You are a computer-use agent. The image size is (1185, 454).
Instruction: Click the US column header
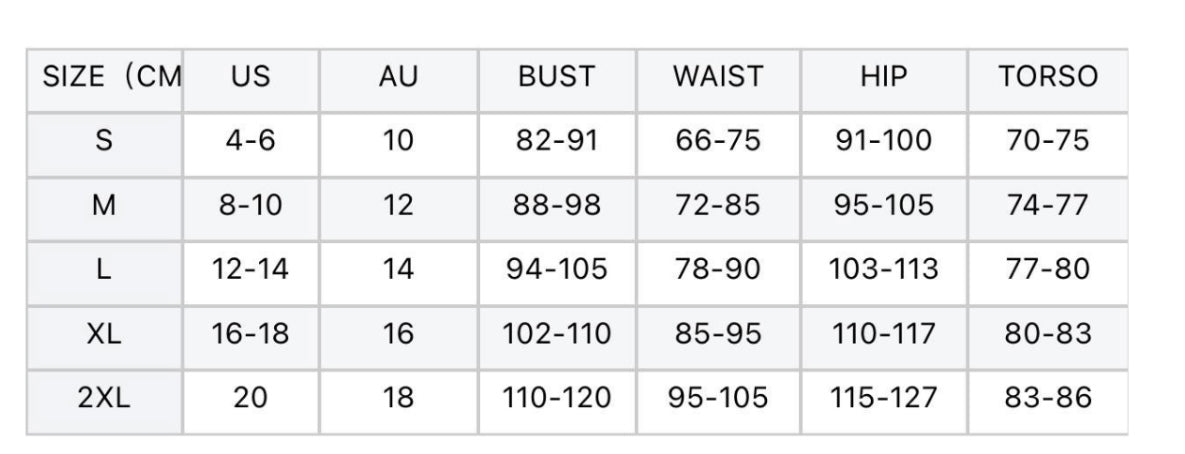pyautogui.click(x=251, y=77)
